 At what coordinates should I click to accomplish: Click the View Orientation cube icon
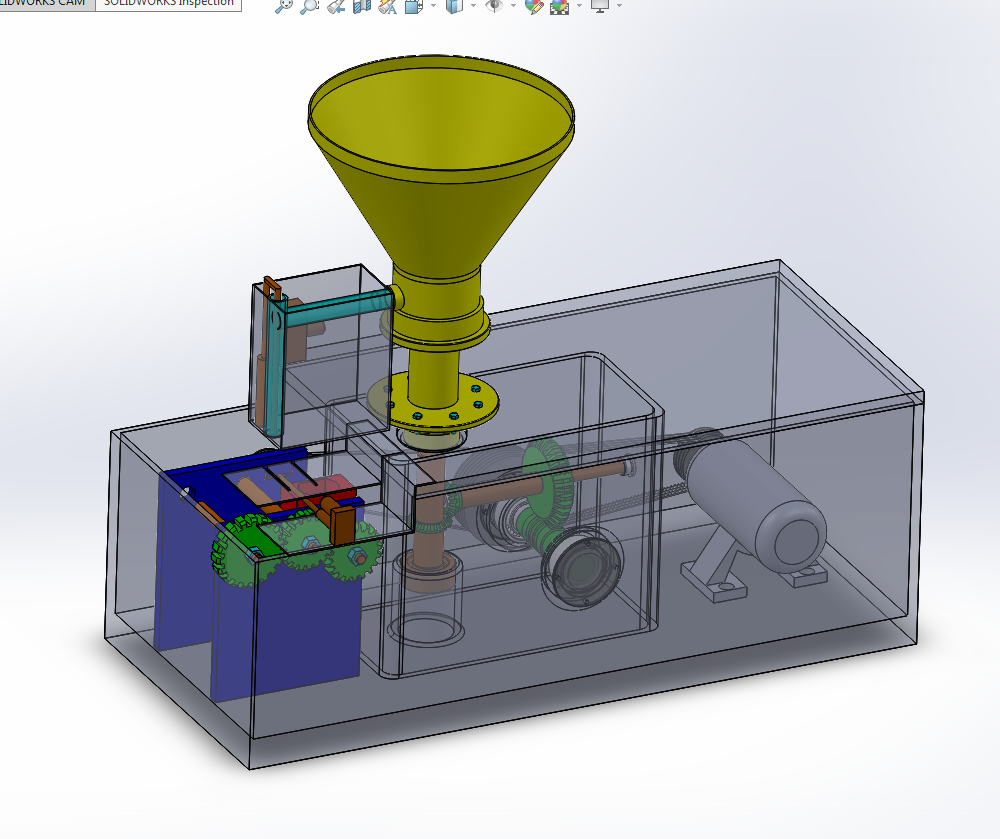pos(414,6)
